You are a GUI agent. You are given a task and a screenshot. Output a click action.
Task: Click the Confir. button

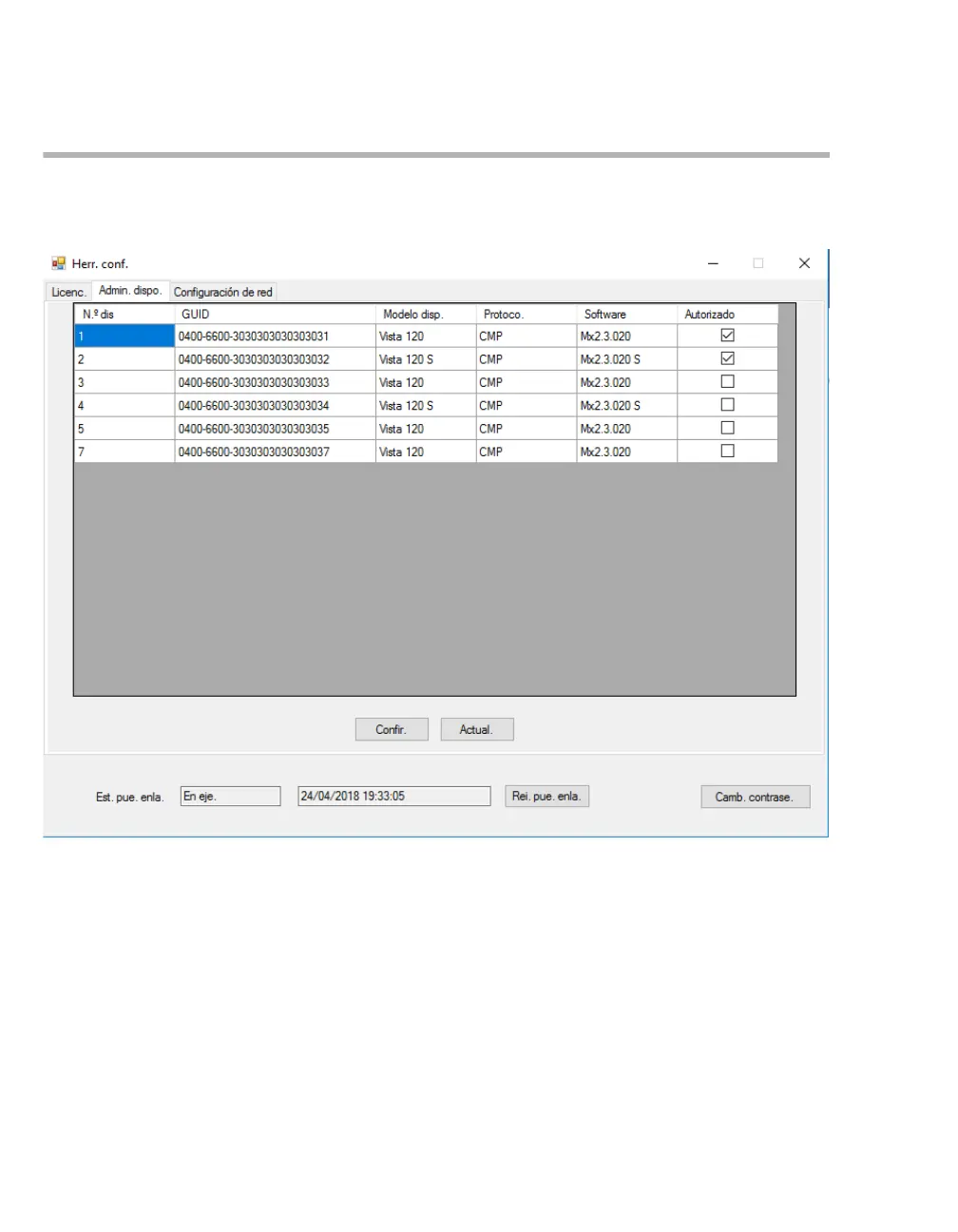coord(392,729)
